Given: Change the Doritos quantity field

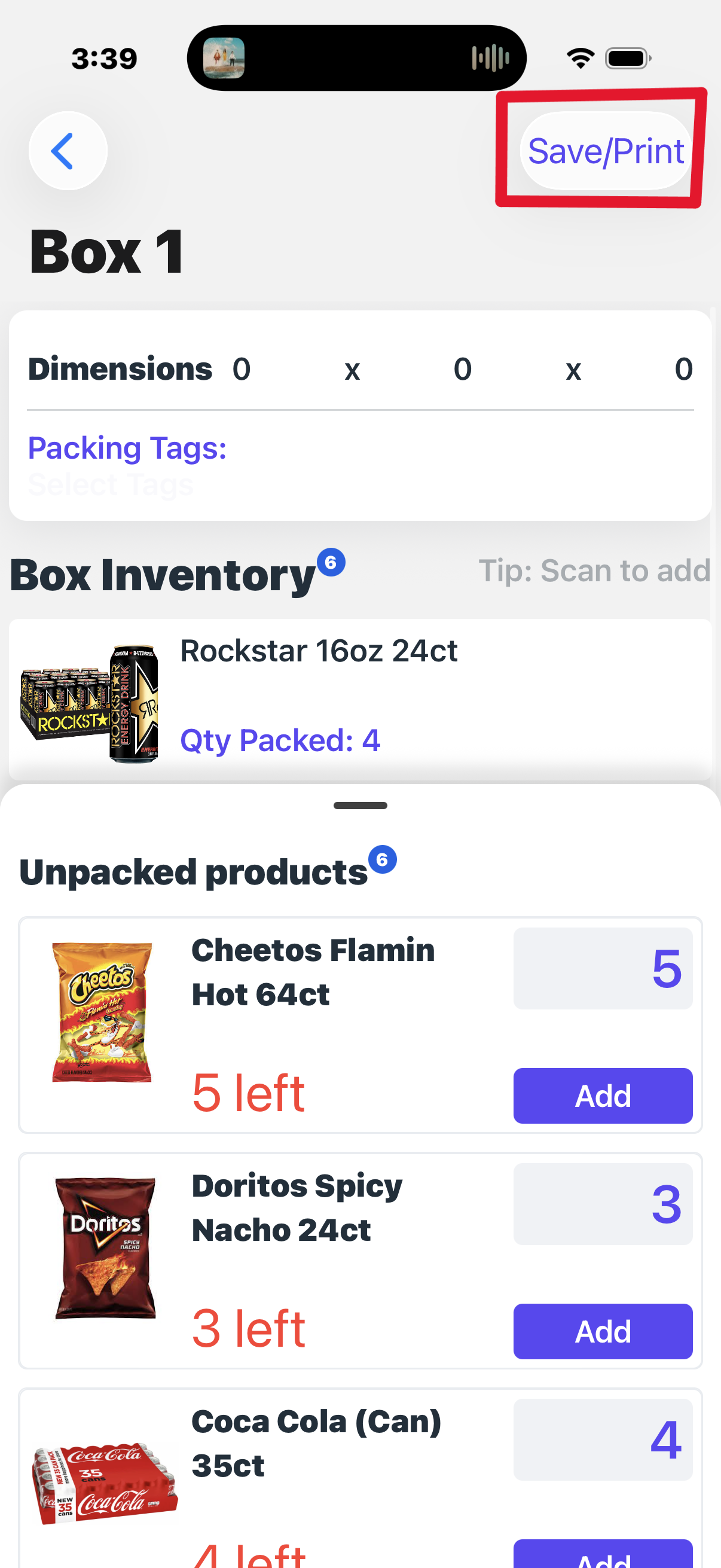Looking at the screenshot, I should tap(603, 1204).
